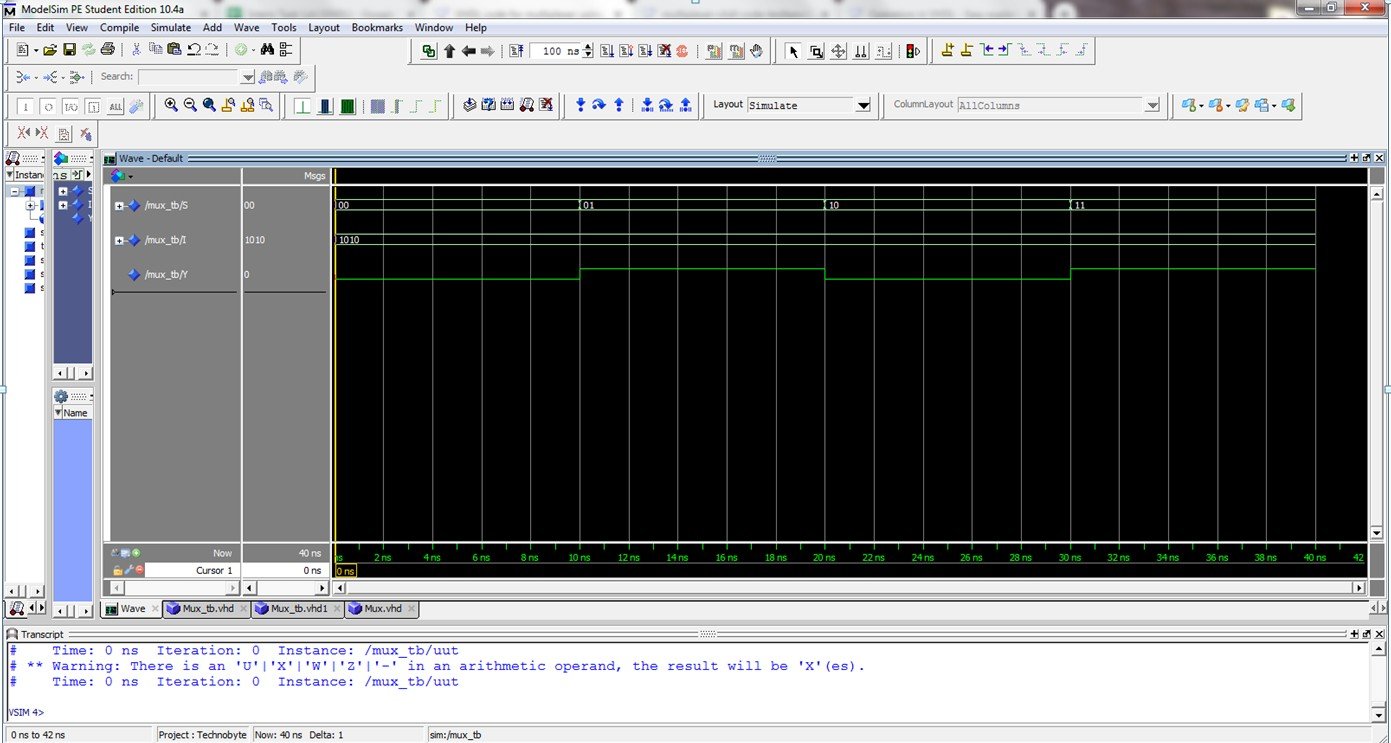This screenshot has height=743, width=1391.
Task: Click the Restart simulation icon
Action: tap(516, 51)
